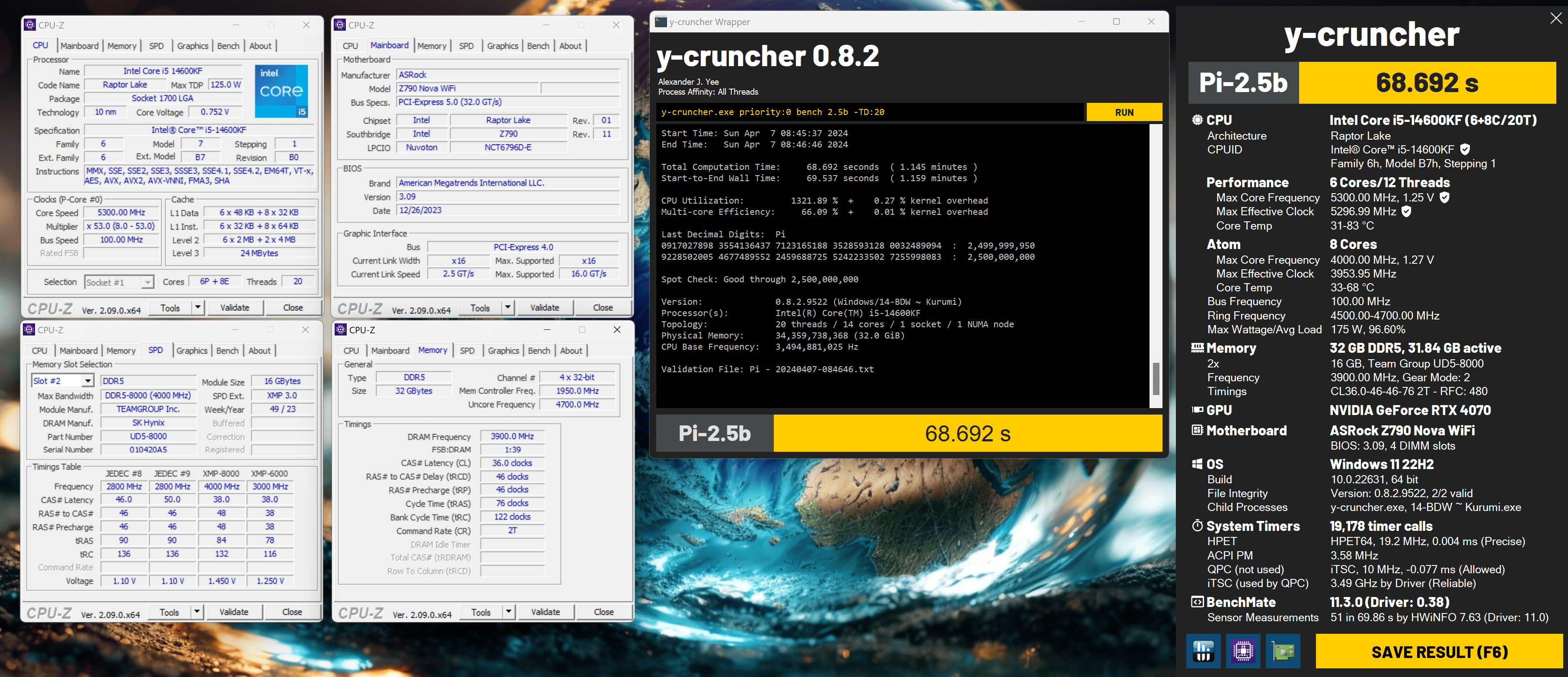The image size is (1568, 677).
Task: Click Tools button in the CPU-tab CPU-Z window
Action: (x=170, y=307)
